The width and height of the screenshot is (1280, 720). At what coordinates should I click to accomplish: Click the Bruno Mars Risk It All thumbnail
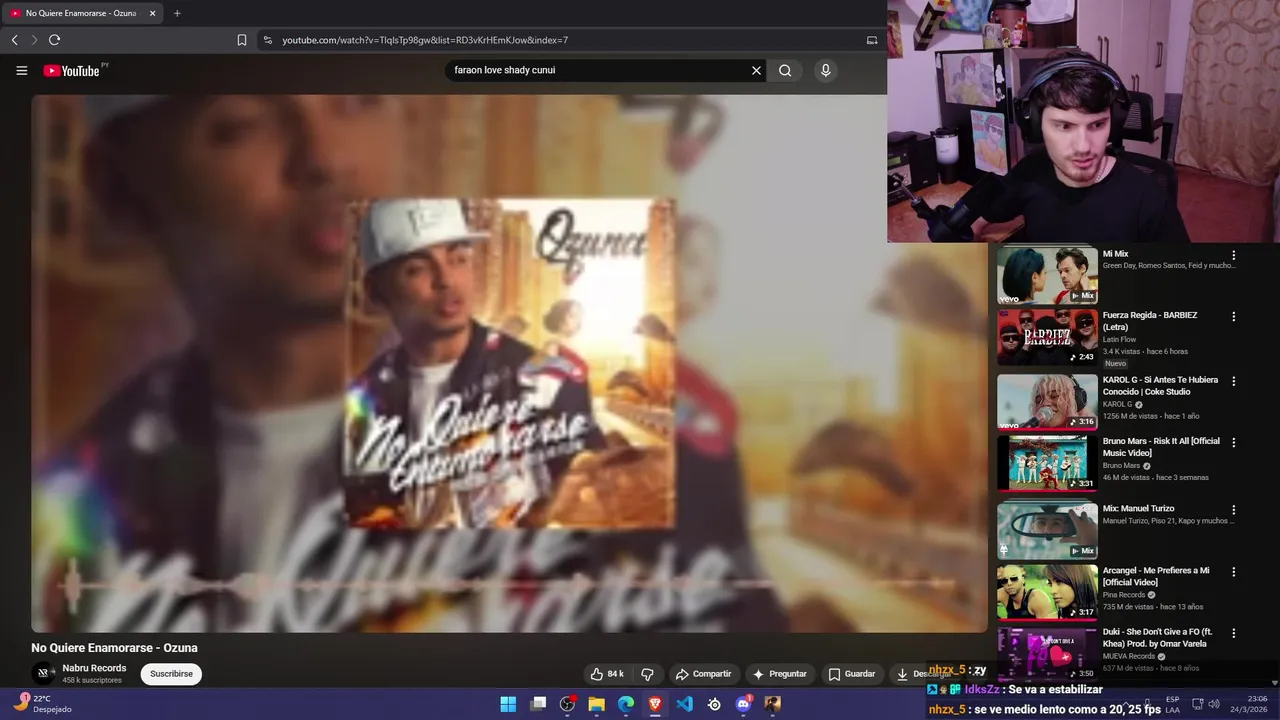[x=1047, y=463]
